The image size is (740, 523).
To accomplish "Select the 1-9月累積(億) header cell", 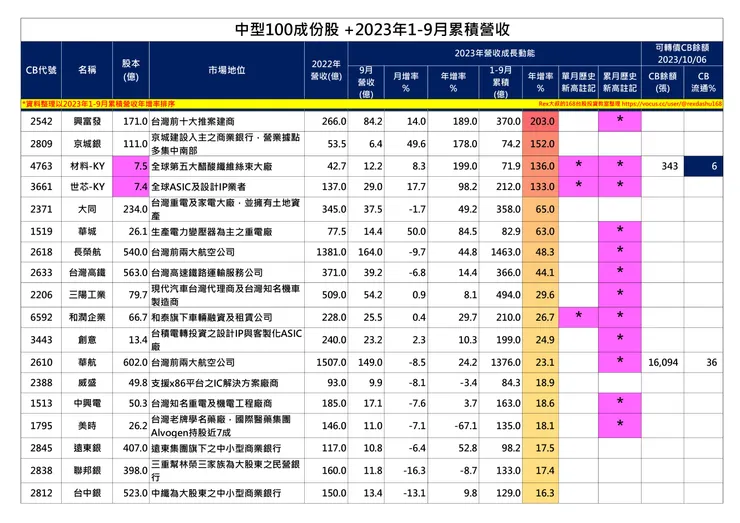I will click(500, 82).
